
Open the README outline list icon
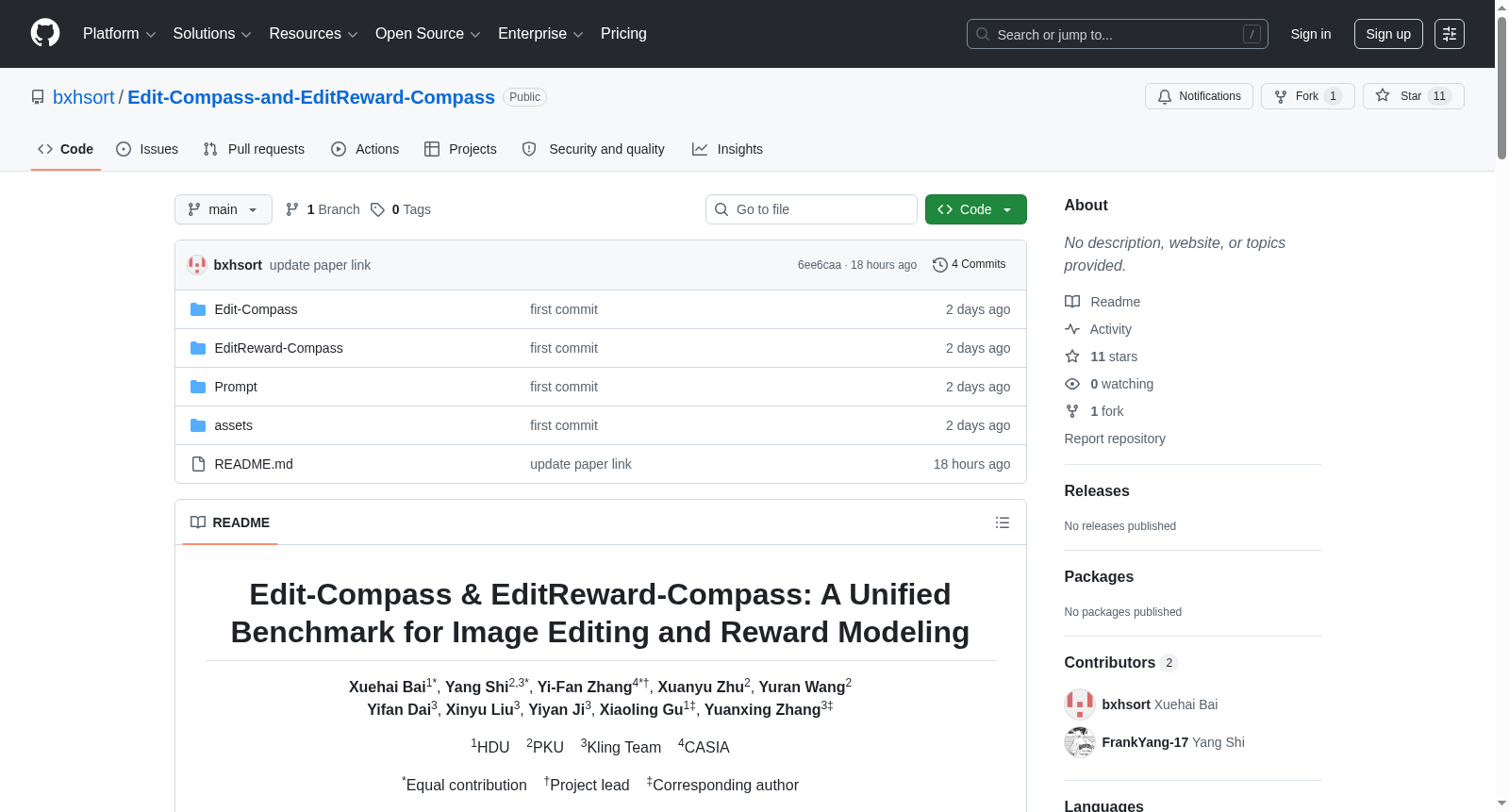point(1003,522)
